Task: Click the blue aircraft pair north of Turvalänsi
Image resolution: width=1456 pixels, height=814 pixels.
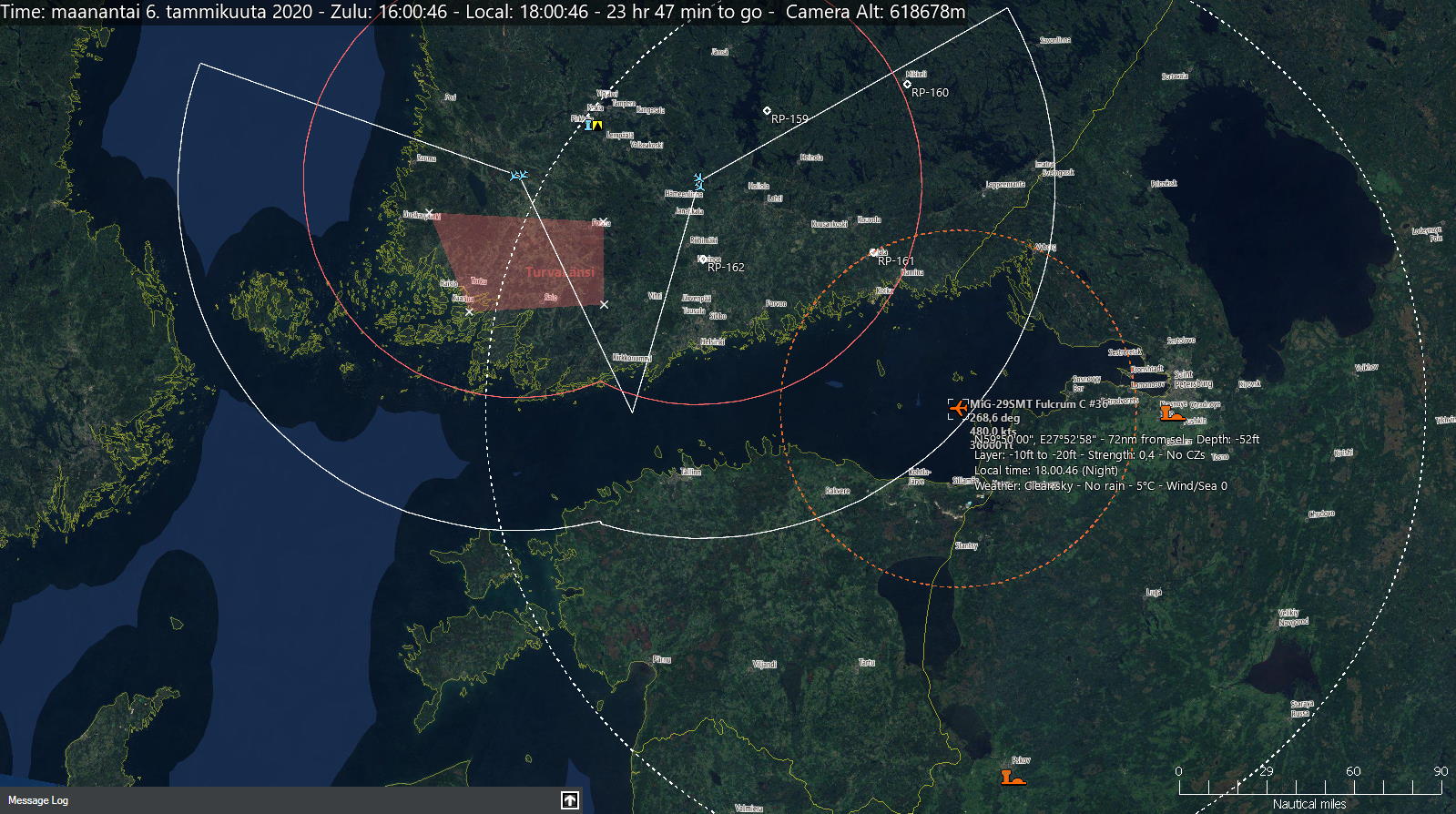Action: coord(518,175)
